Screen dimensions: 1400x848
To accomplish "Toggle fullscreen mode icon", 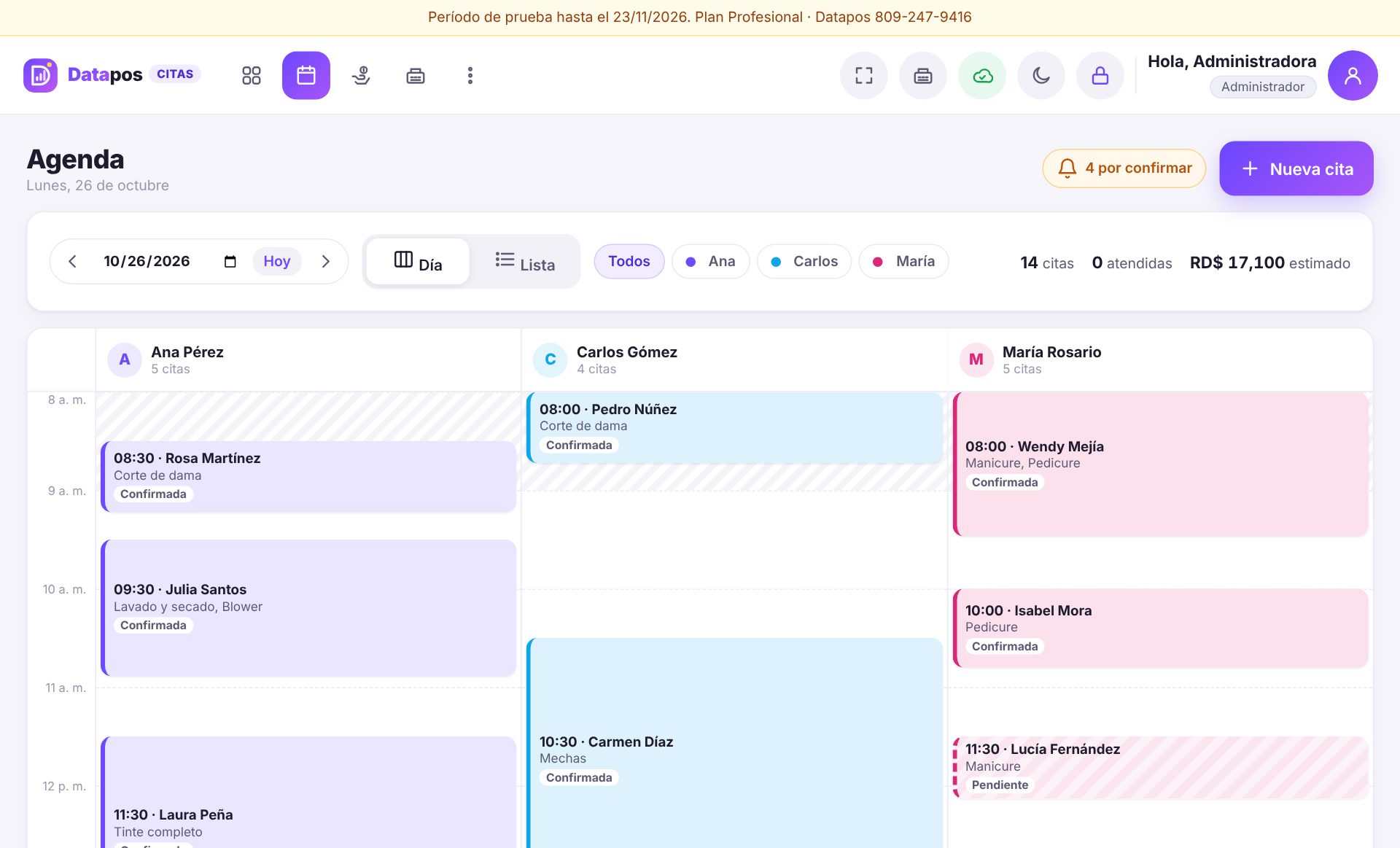I will pos(864,75).
